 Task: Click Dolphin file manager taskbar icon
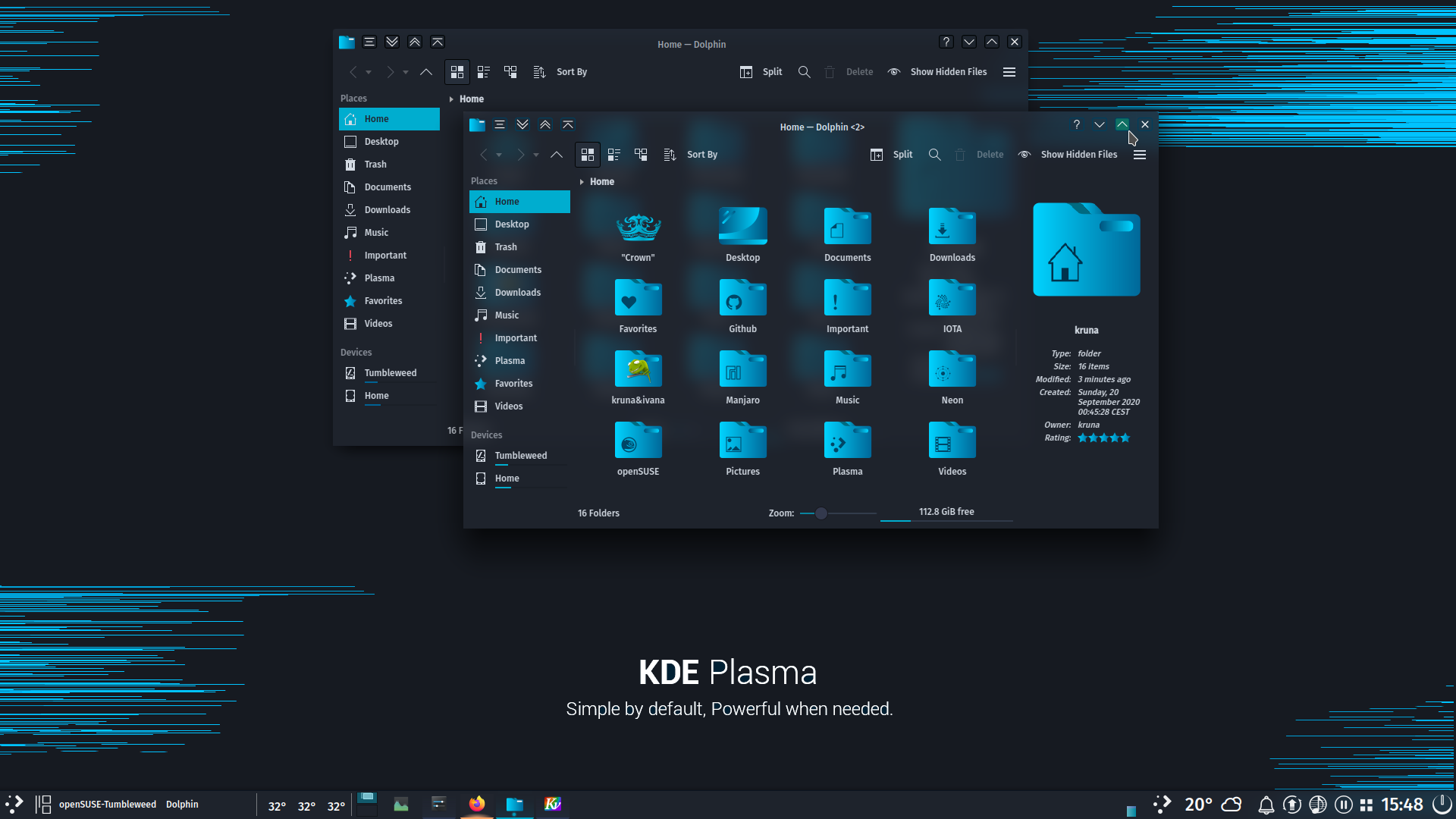(515, 804)
